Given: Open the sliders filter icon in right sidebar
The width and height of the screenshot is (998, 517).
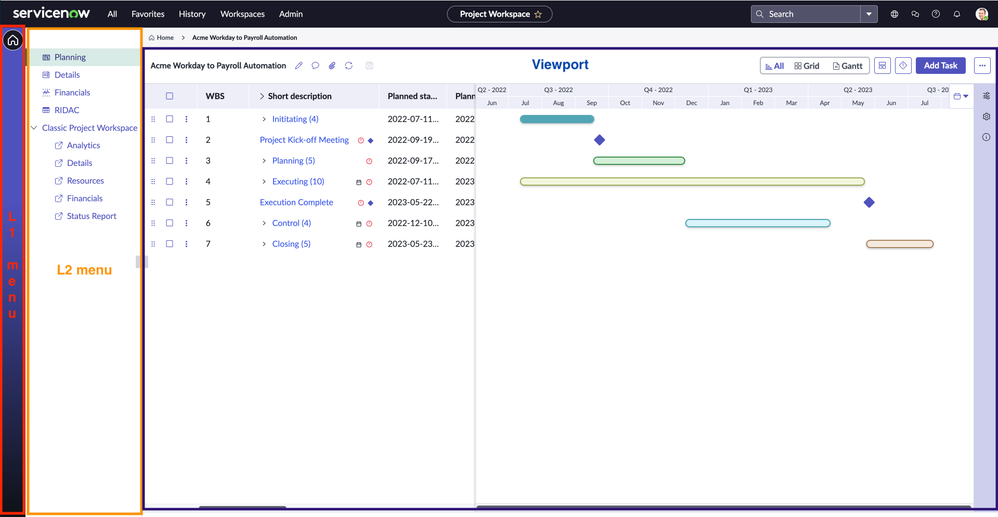Looking at the screenshot, I should coord(987,96).
